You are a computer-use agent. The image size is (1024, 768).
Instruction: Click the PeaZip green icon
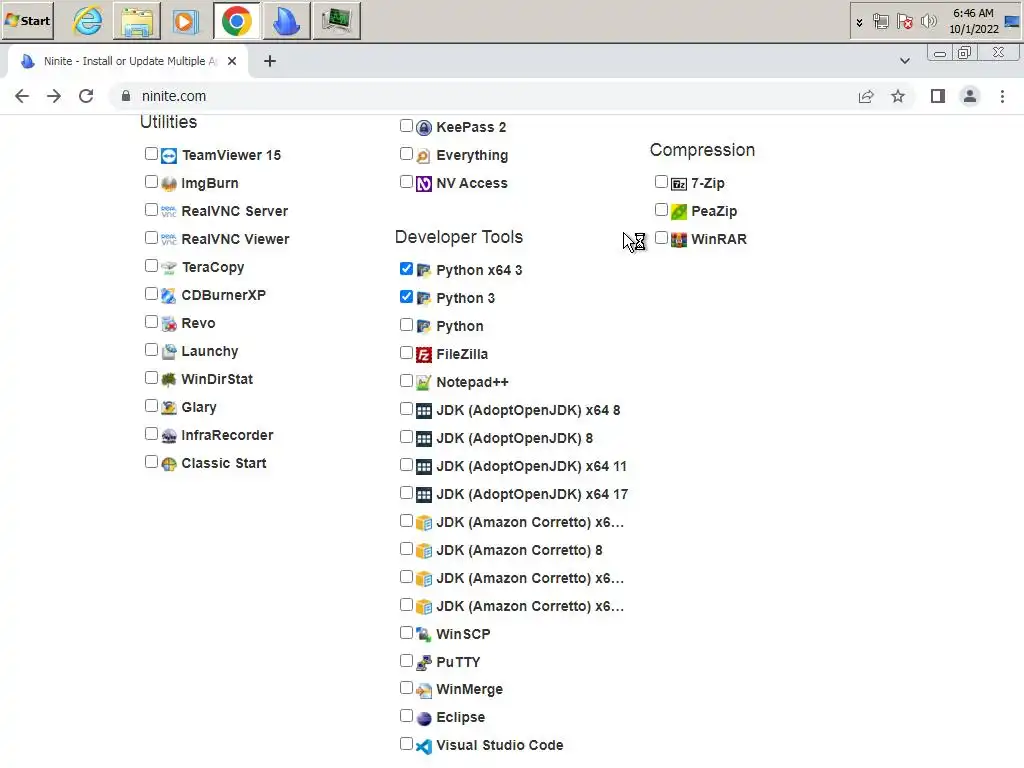[679, 212]
